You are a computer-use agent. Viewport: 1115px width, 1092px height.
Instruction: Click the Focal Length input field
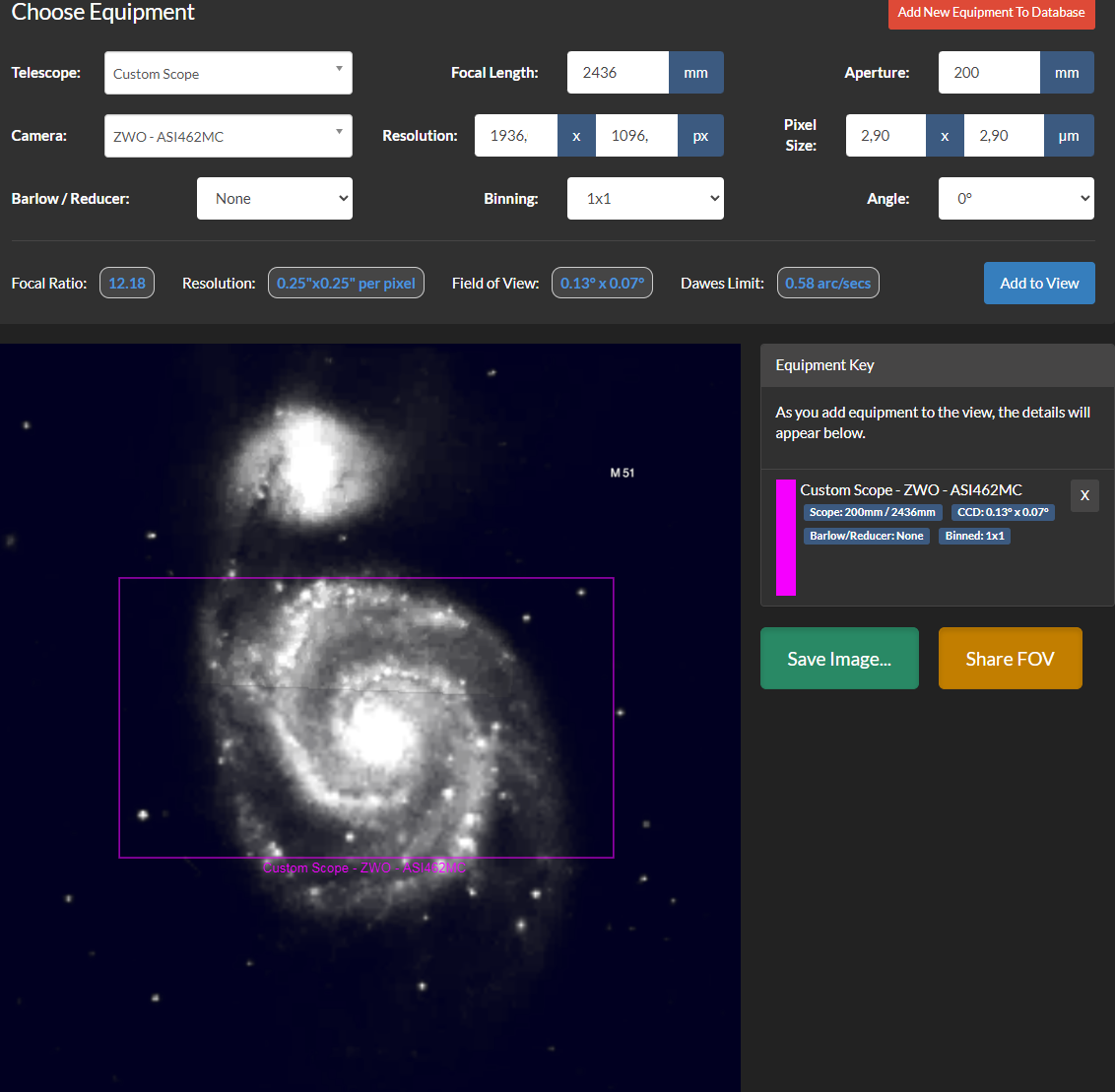(x=618, y=73)
